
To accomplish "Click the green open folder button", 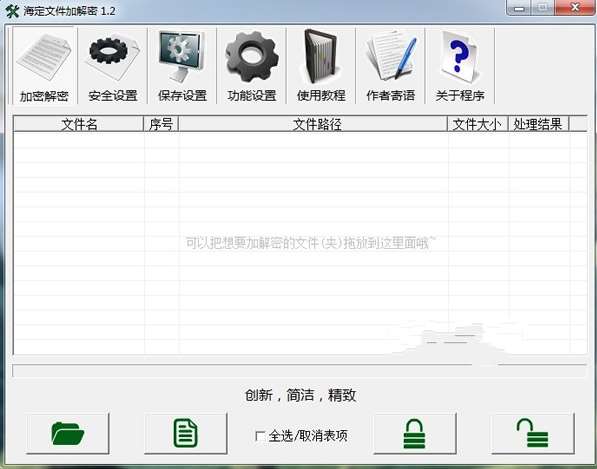I will coord(68,433).
